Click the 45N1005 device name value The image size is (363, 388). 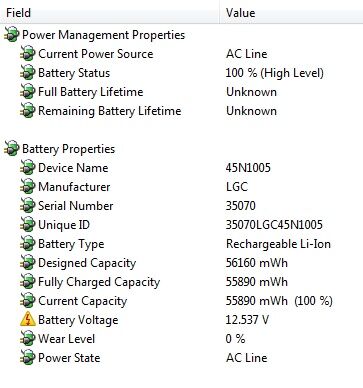tap(248, 168)
